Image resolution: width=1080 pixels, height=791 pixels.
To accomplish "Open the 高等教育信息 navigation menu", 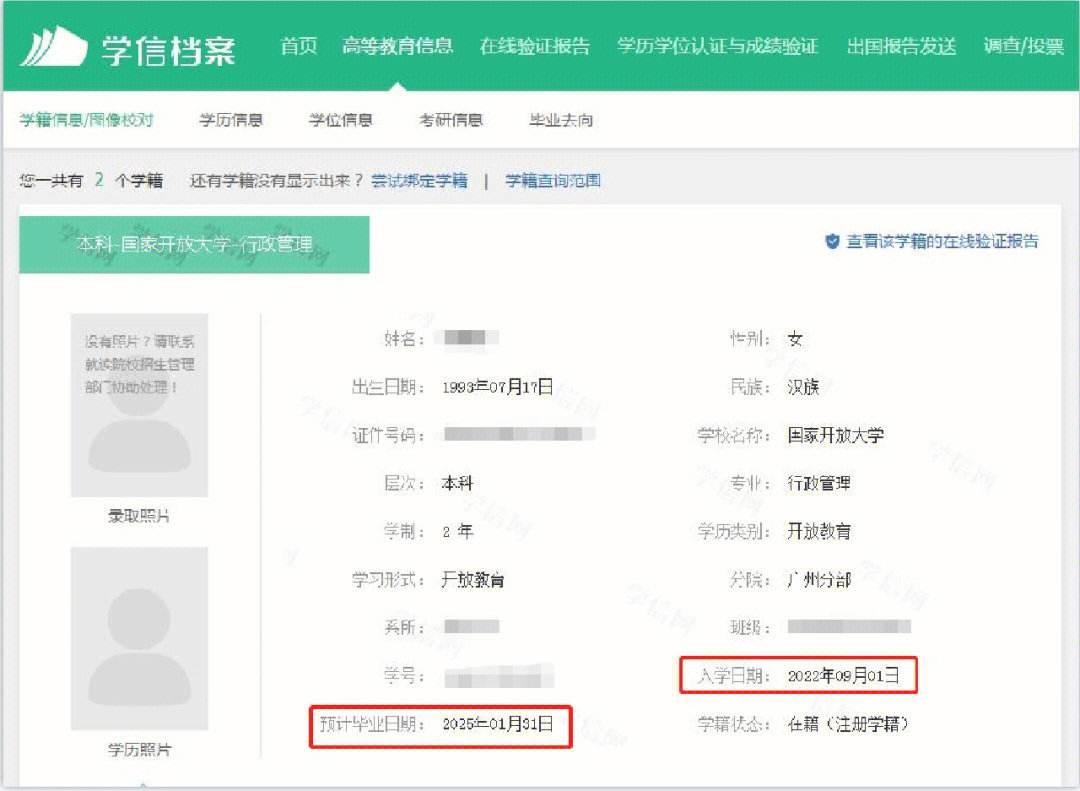I will [x=398, y=45].
